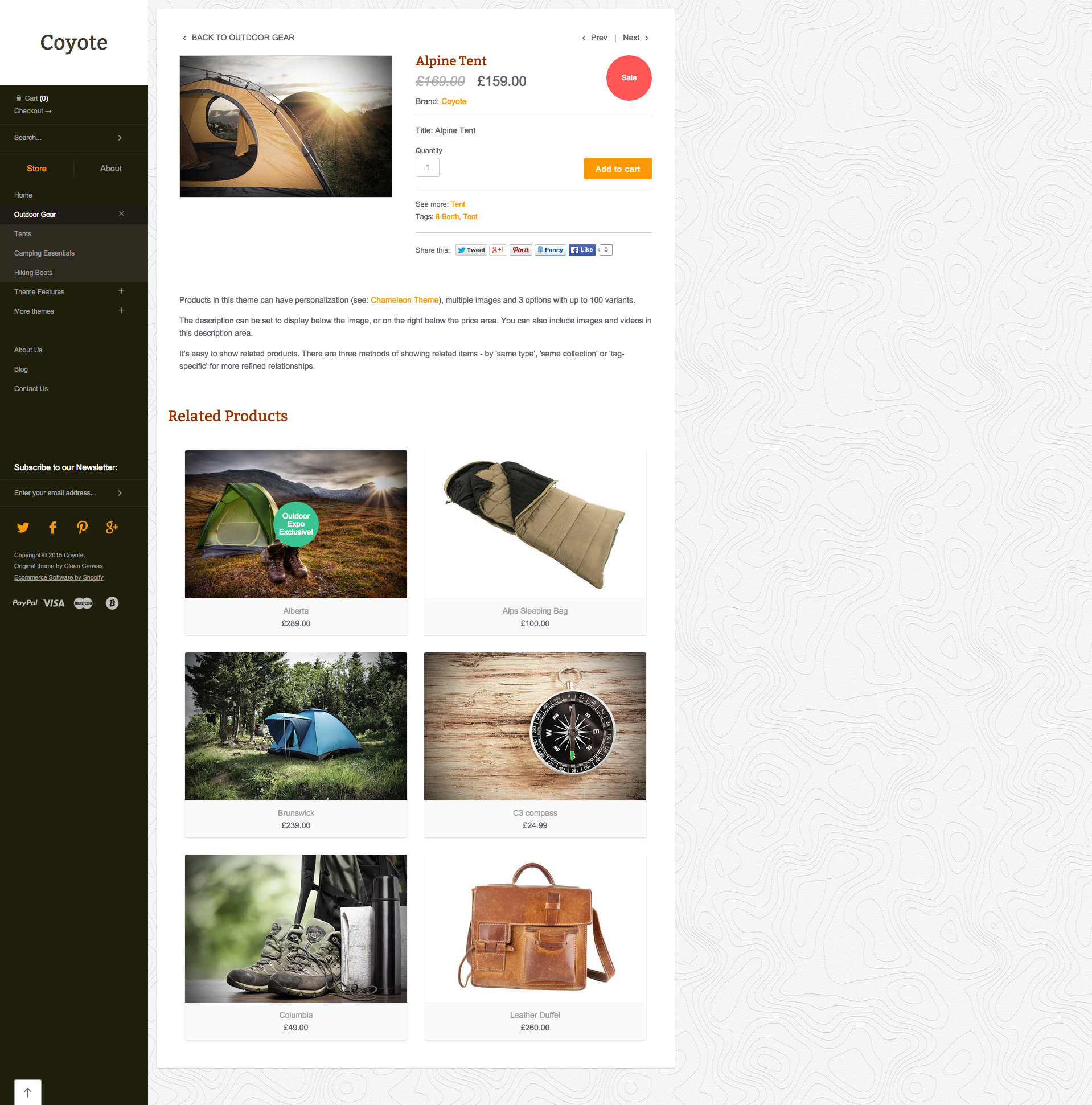Submit search with the arrow icon
The image size is (1092, 1105).
pos(120,138)
